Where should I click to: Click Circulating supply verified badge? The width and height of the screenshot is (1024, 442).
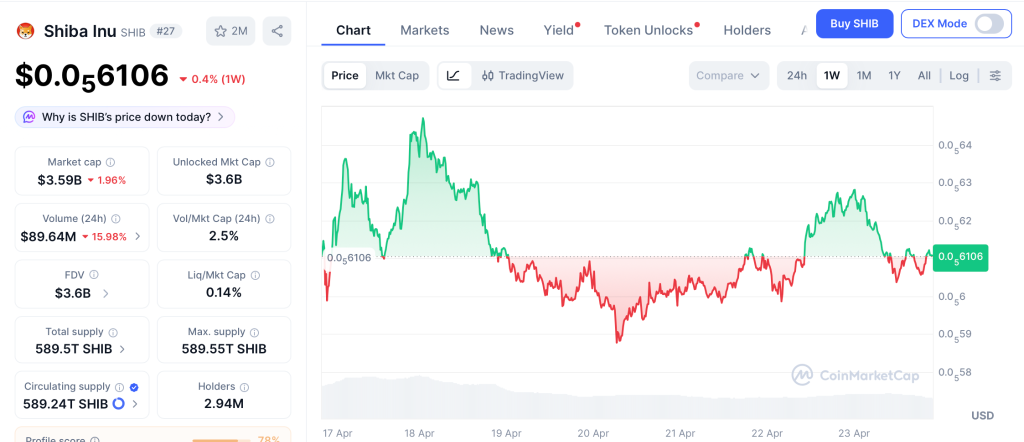(x=134, y=386)
